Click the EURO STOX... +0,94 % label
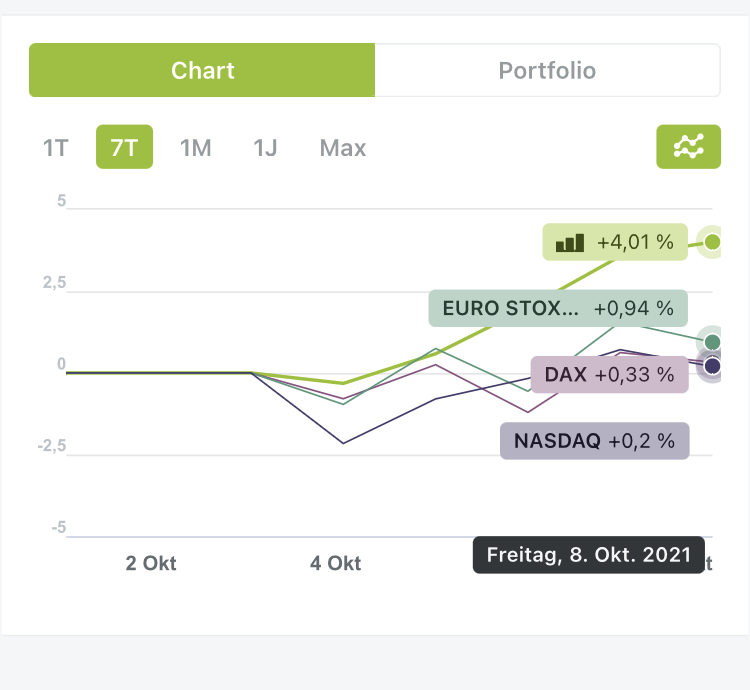This screenshot has height=690, width=750. click(558, 308)
